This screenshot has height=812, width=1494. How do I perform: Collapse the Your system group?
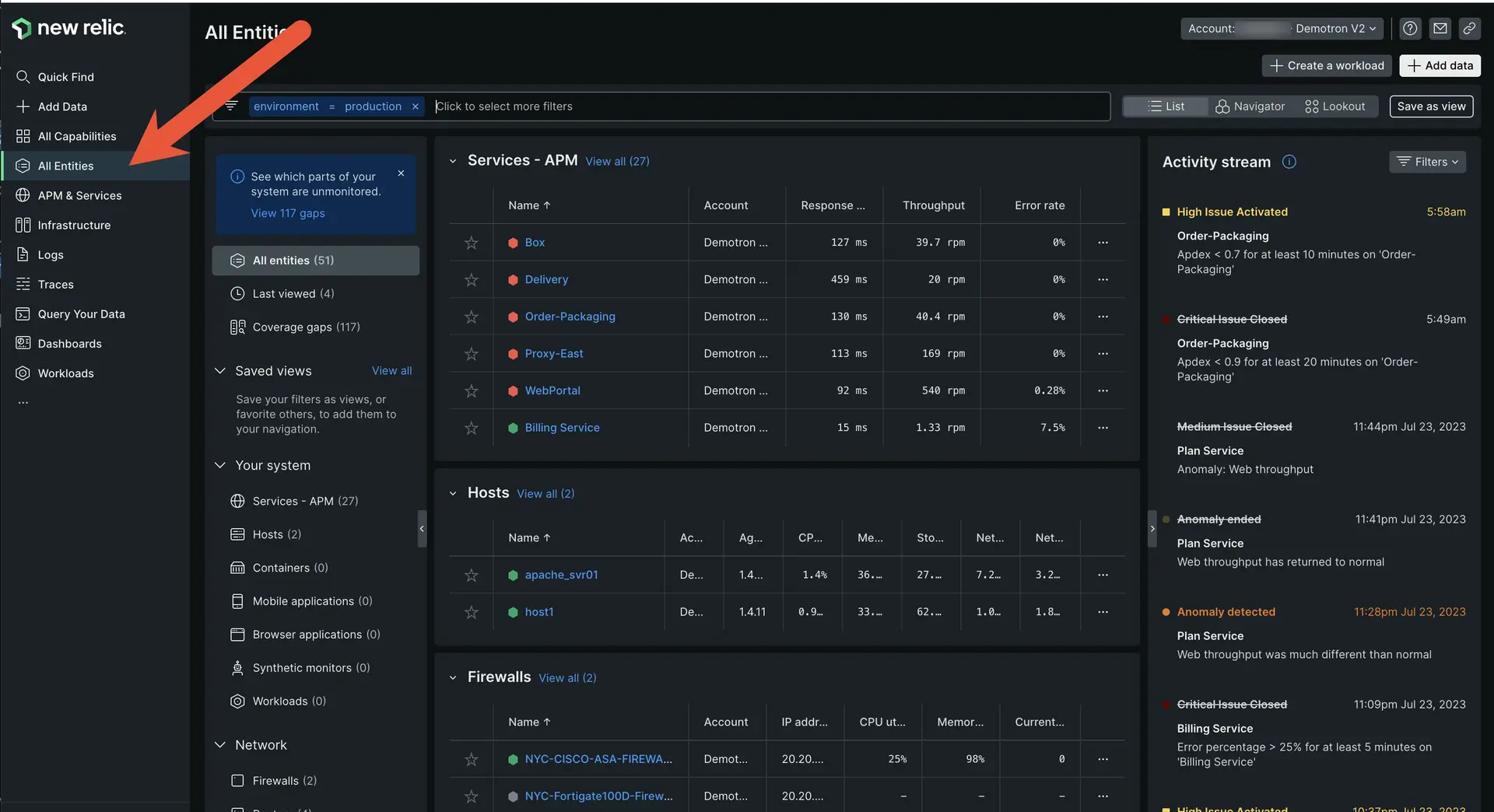[x=220, y=465]
